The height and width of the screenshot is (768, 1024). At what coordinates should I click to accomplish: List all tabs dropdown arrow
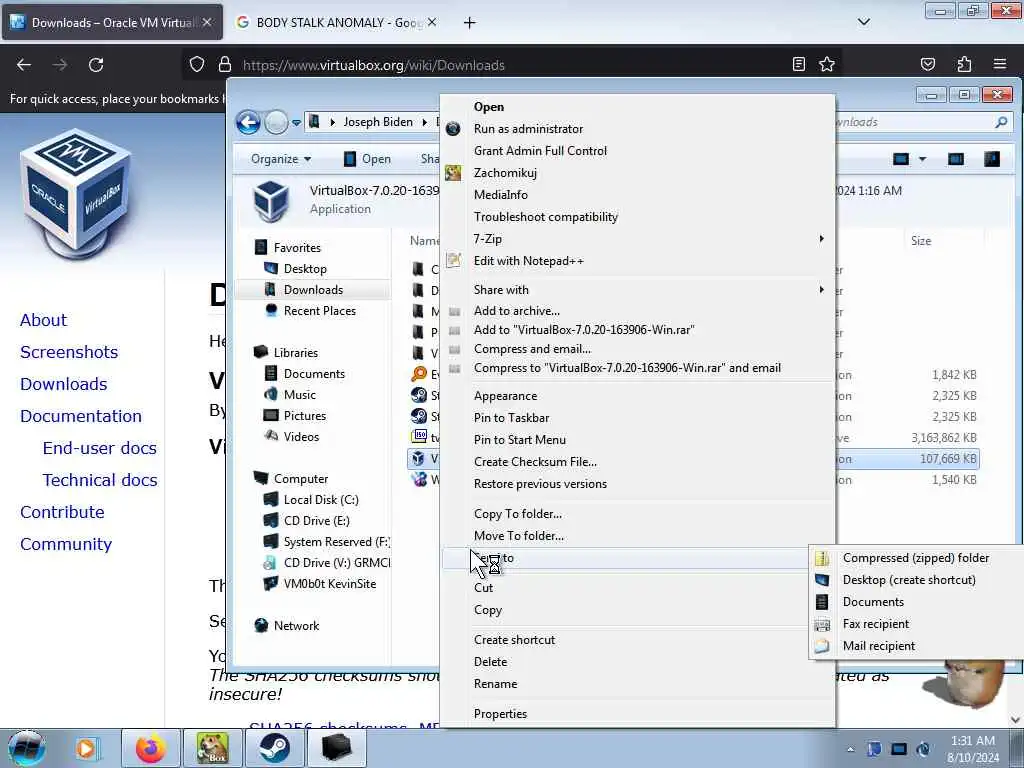coord(863,22)
